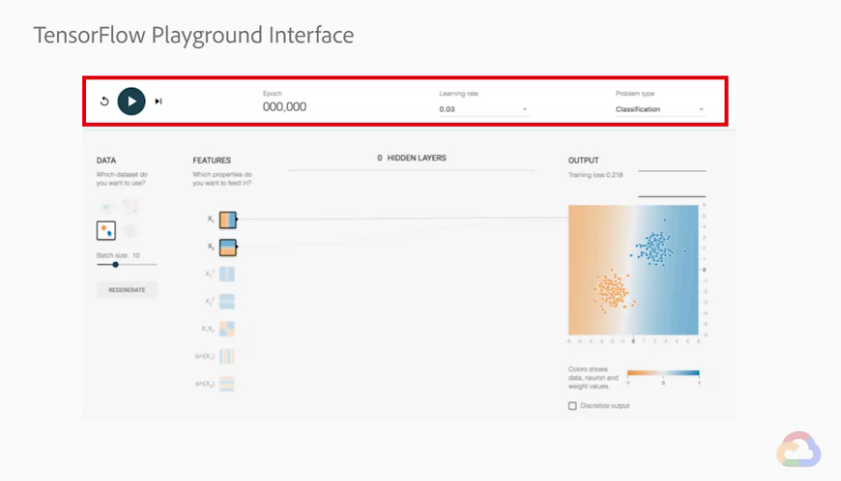The height and width of the screenshot is (481, 841).
Task: Click the Epoch counter 000,000
Action: tap(284, 107)
